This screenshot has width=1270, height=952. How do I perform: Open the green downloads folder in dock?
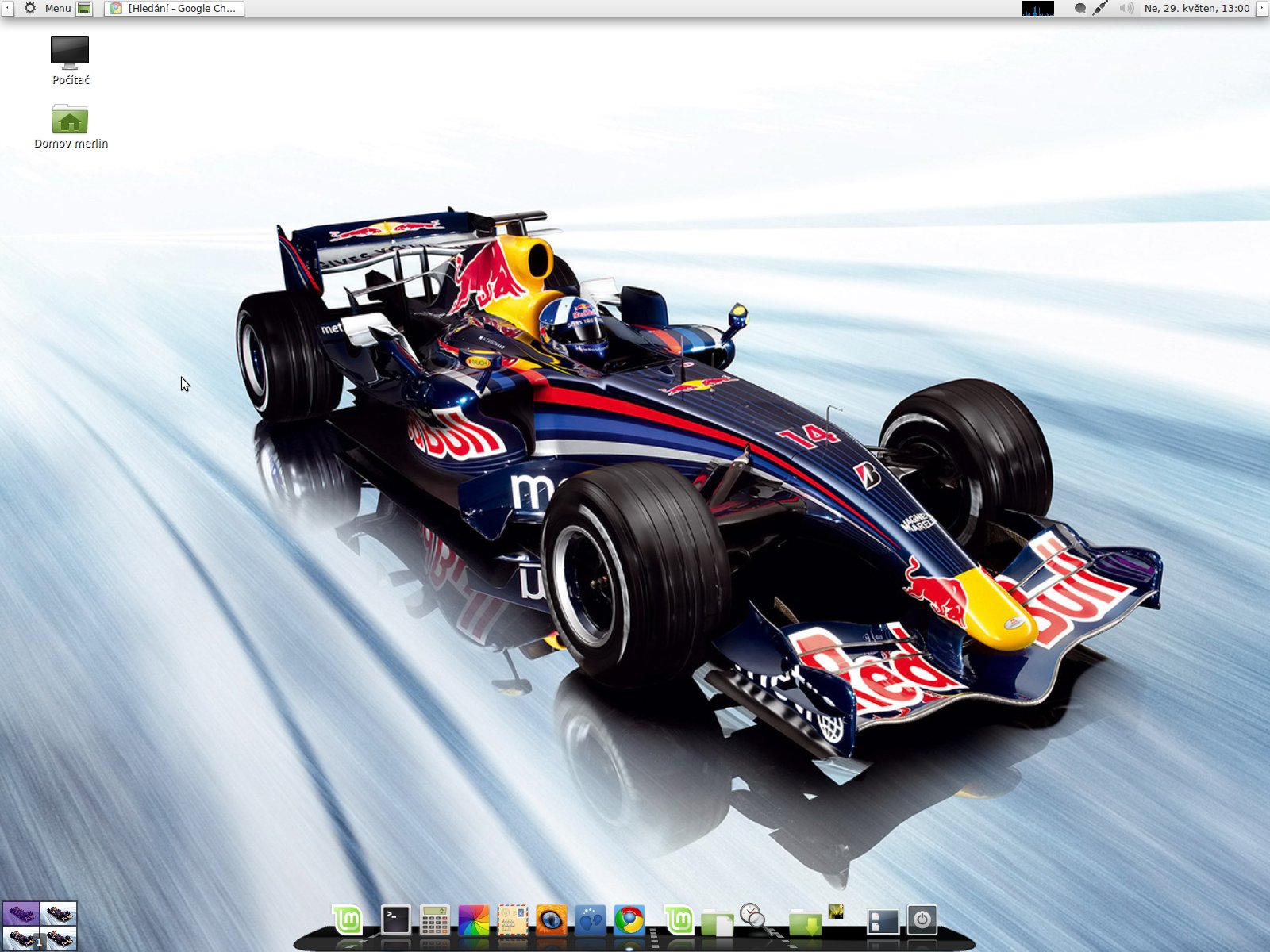point(805,923)
